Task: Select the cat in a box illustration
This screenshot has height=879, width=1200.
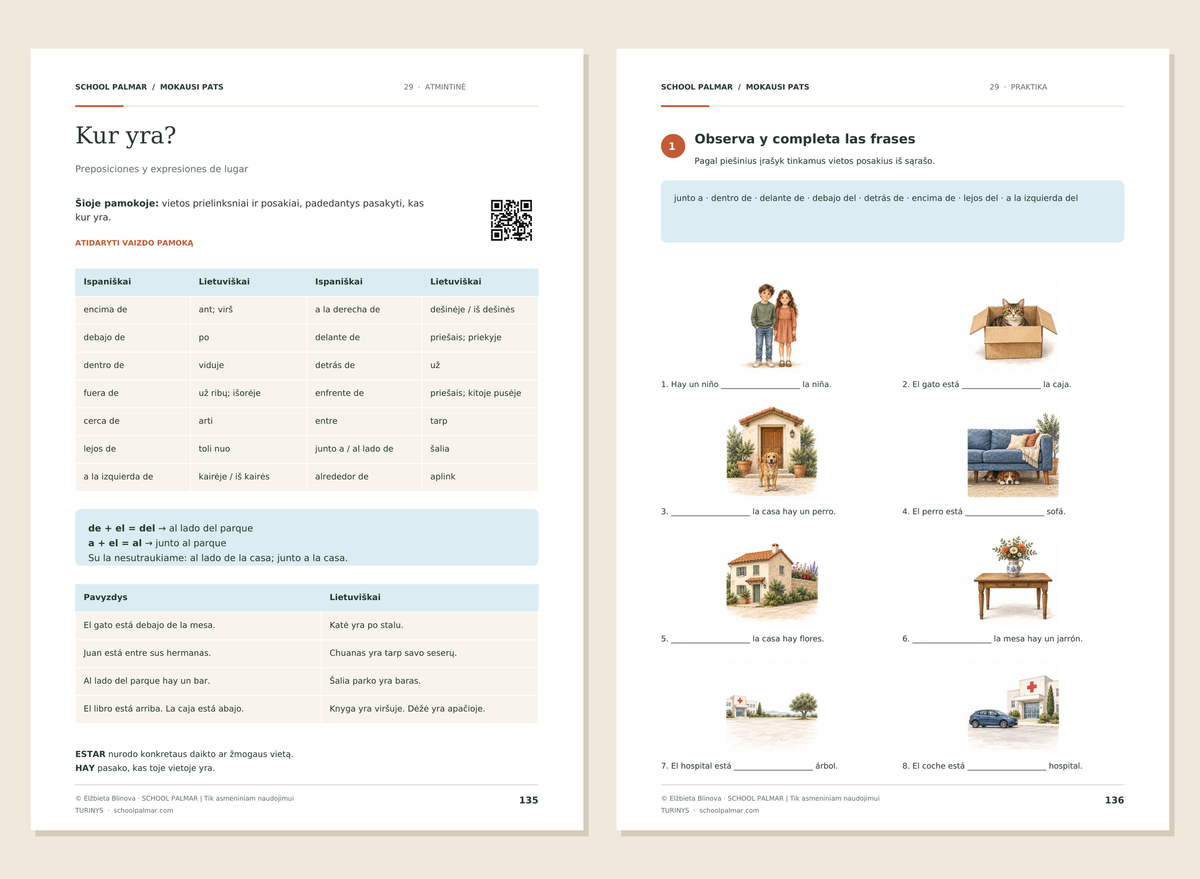Action: point(1013,326)
